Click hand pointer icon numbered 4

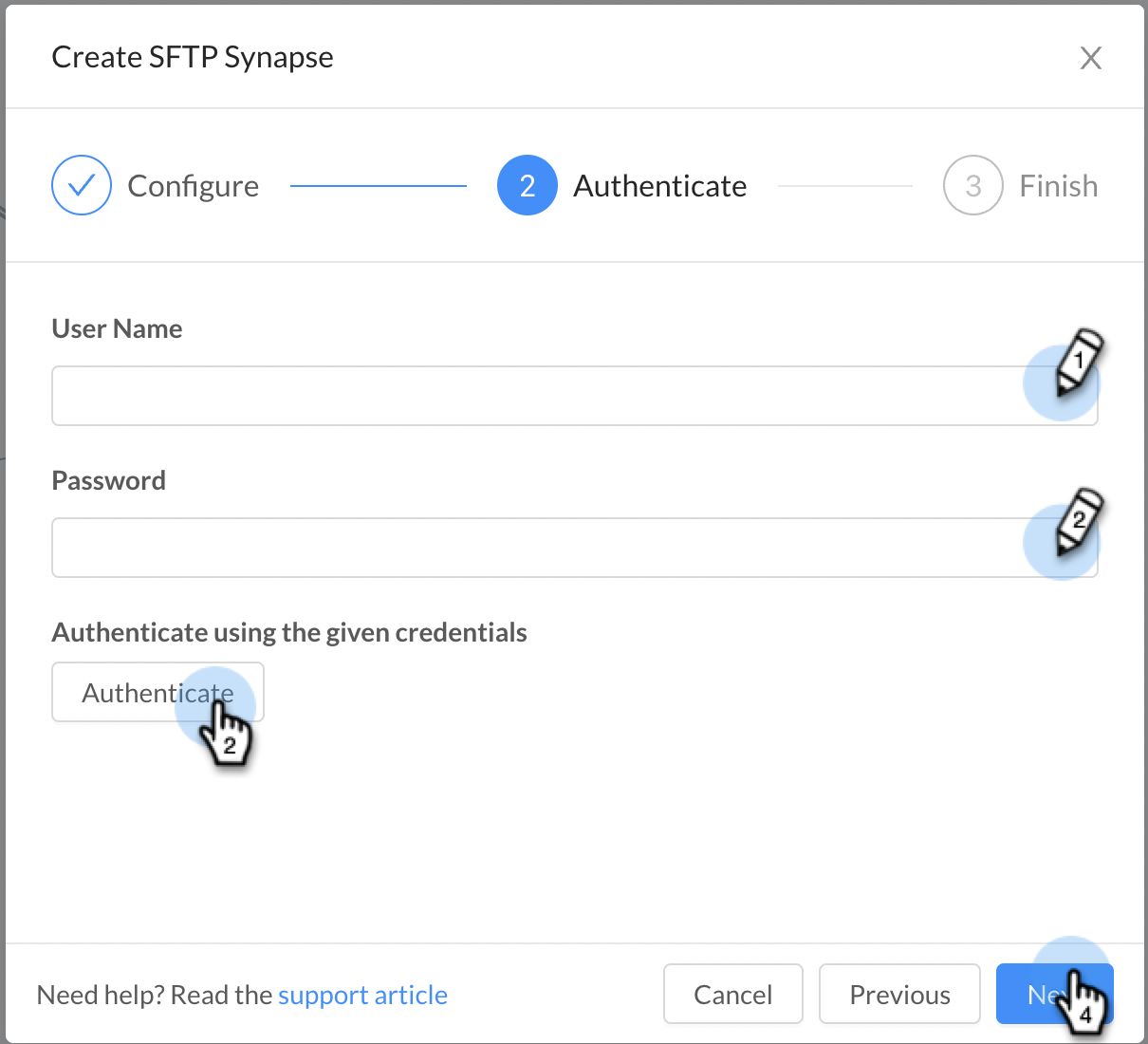[1083, 1002]
